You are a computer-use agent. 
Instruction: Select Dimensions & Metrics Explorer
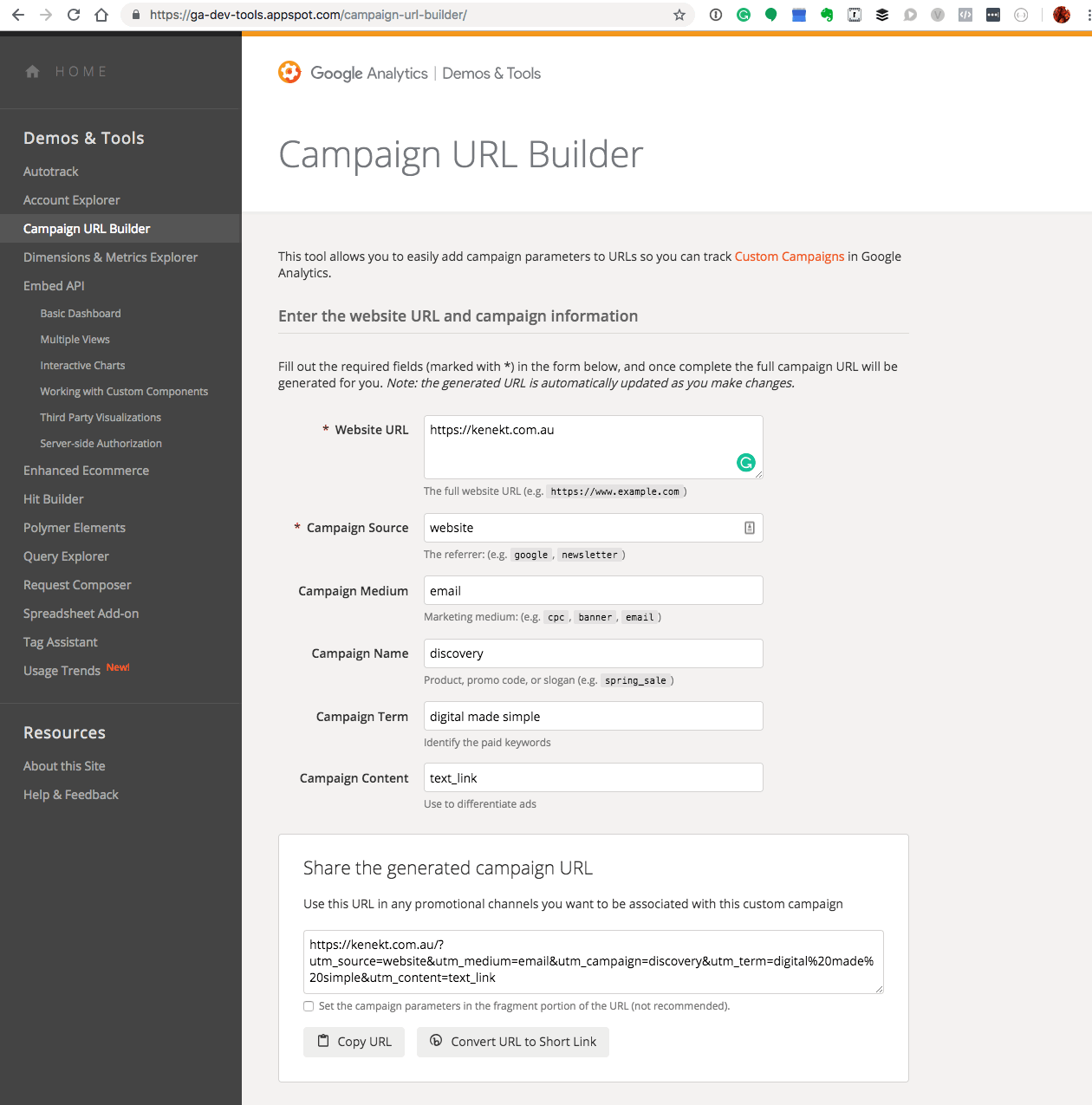pyautogui.click(x=110, y=257)
